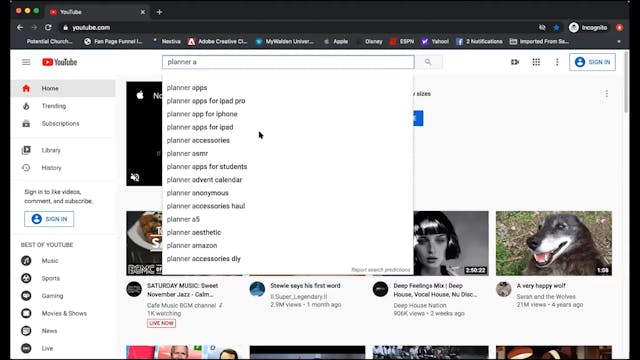This screenshot has height=360, width=640.
Task: Select the 'planner apps for ipad pro' suggestion
Action: coord(206,101)
